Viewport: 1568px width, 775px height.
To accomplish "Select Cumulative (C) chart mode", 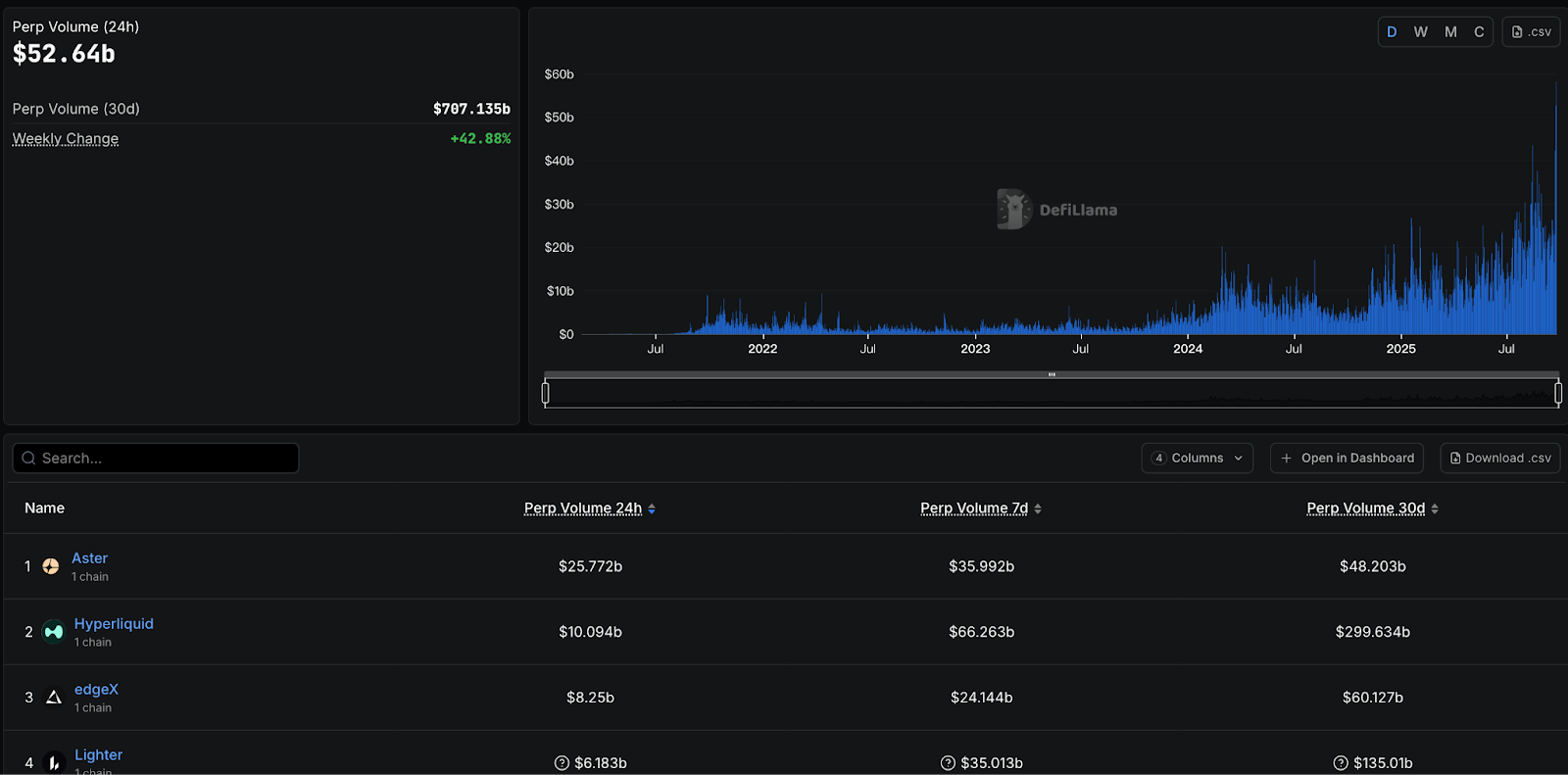I will (1479, 32).
